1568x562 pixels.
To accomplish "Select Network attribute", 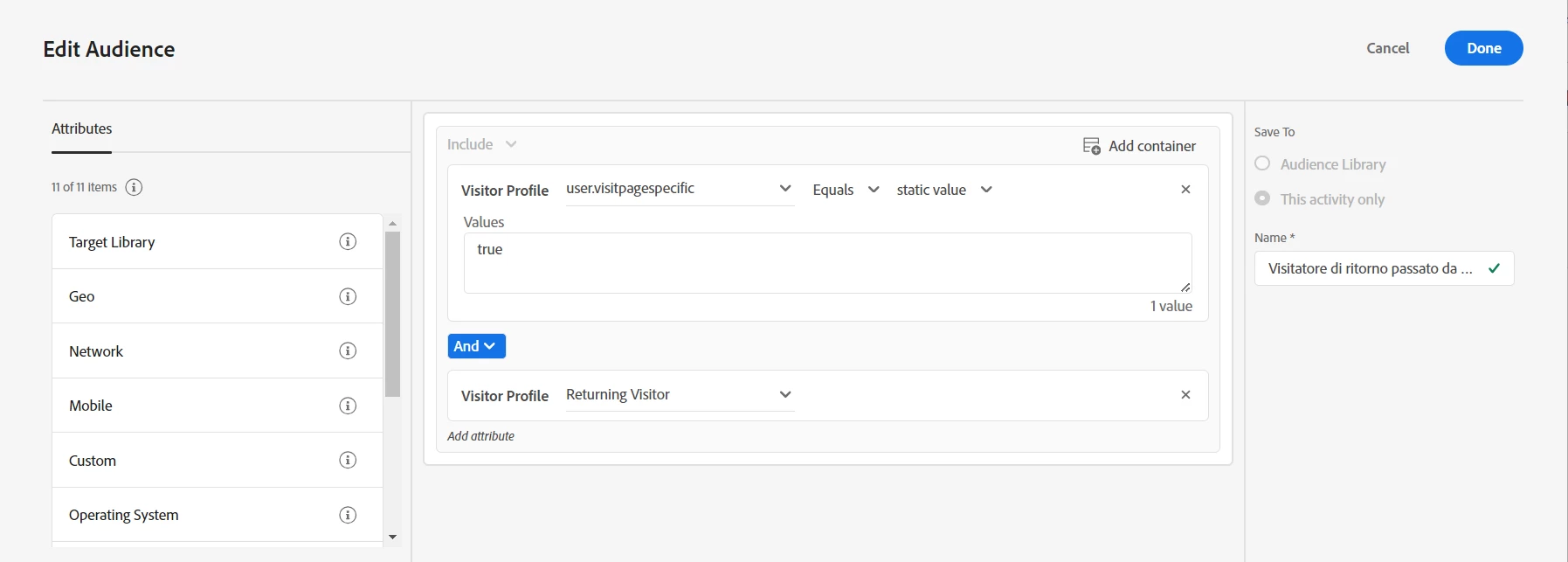I will [218, 350].
